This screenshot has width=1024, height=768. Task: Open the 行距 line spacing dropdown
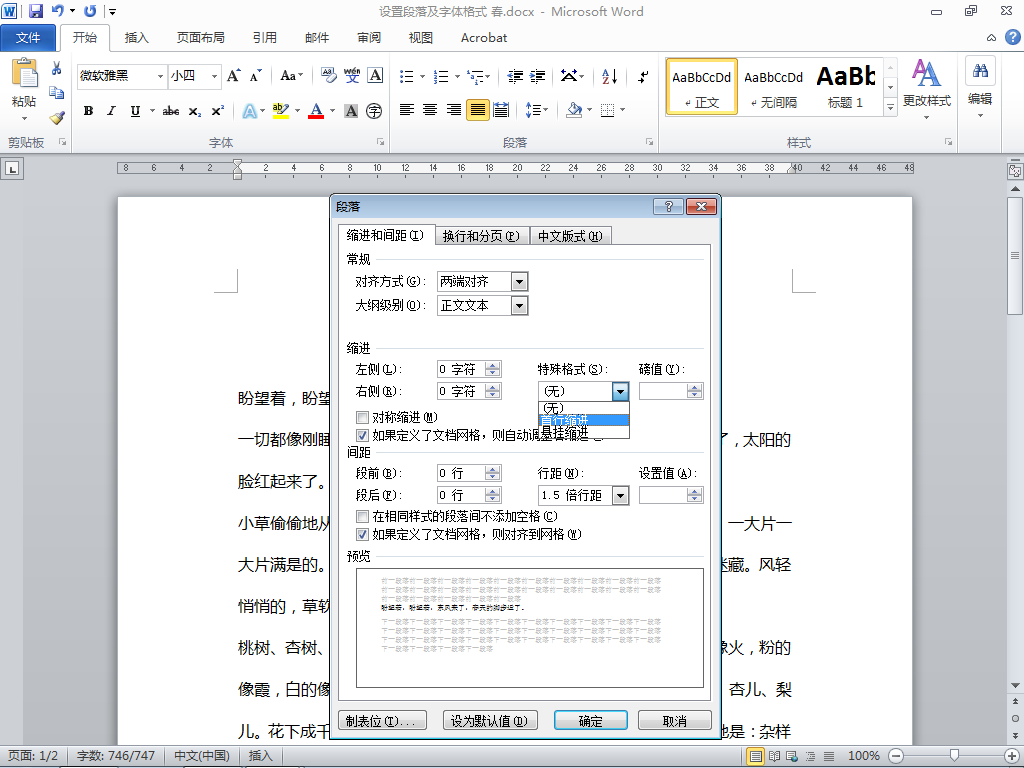click(620, 495)
